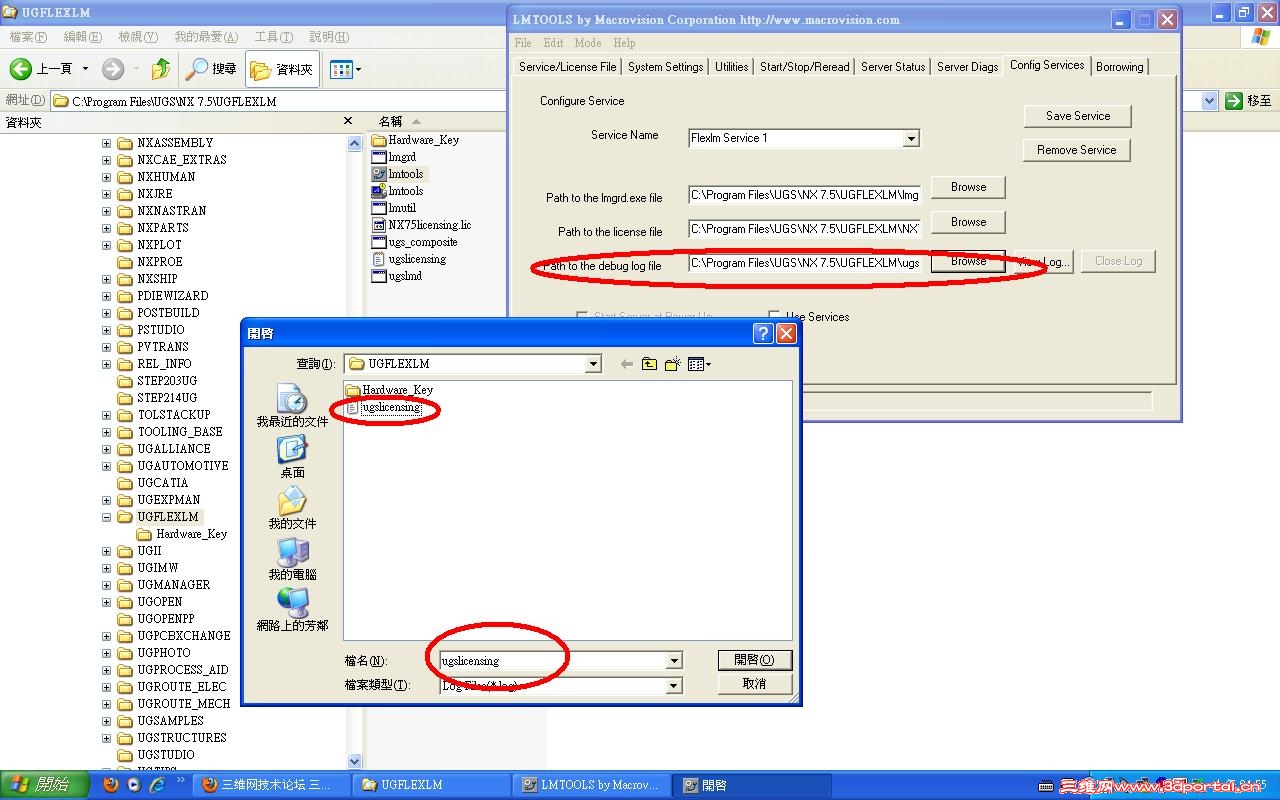
Task: Collapse the UGFLEXLM folder in the tree
Action: tap(107, 517)
